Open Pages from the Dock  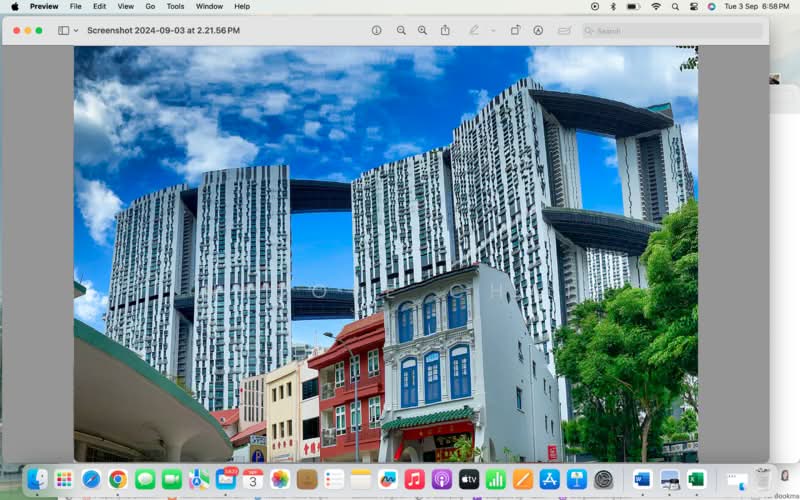(523, 480)
